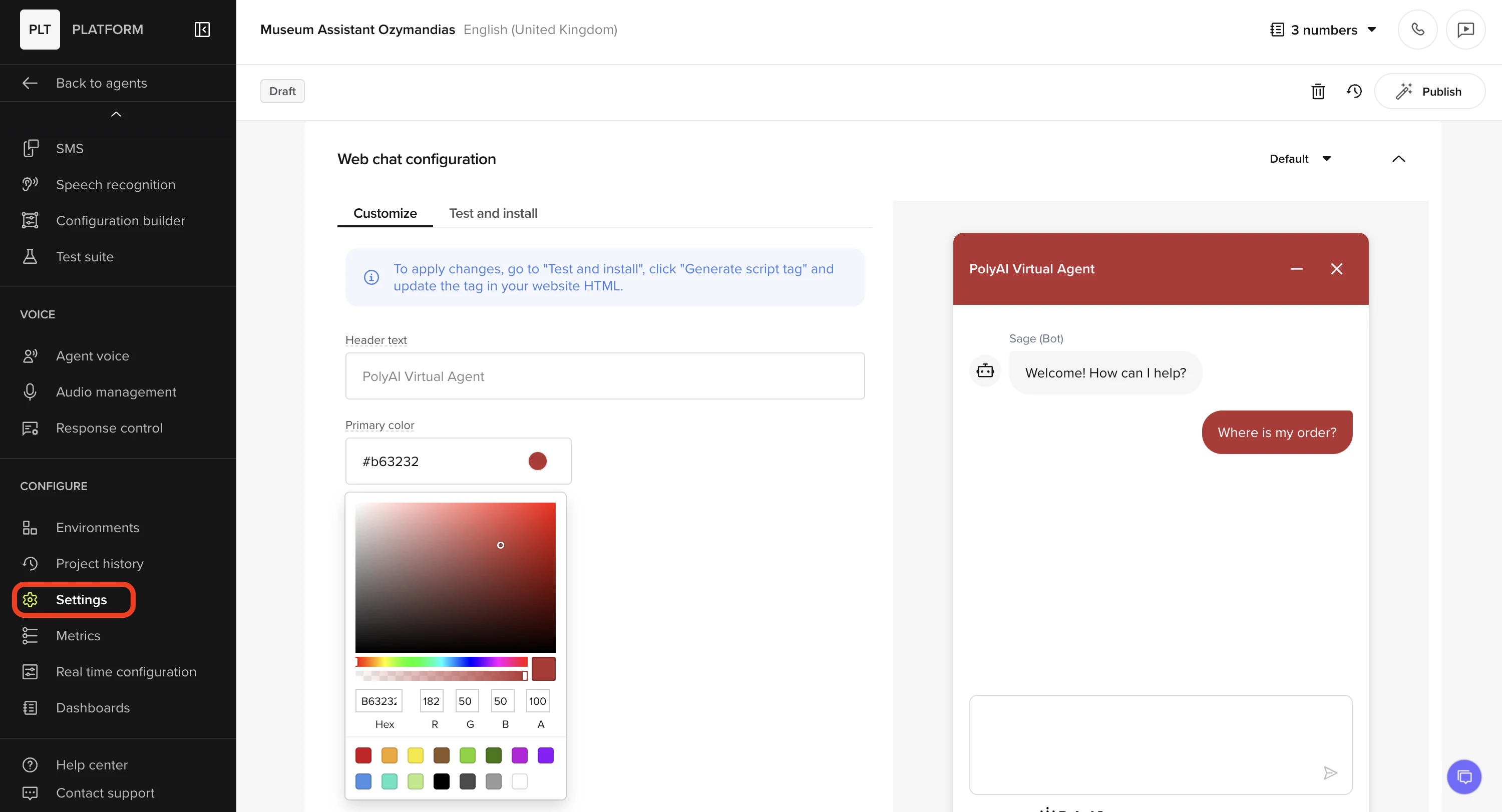Collapse the Web chat configuration section
The height and width of the screenshot is (812, 1502).
(x=1398, y=159)
